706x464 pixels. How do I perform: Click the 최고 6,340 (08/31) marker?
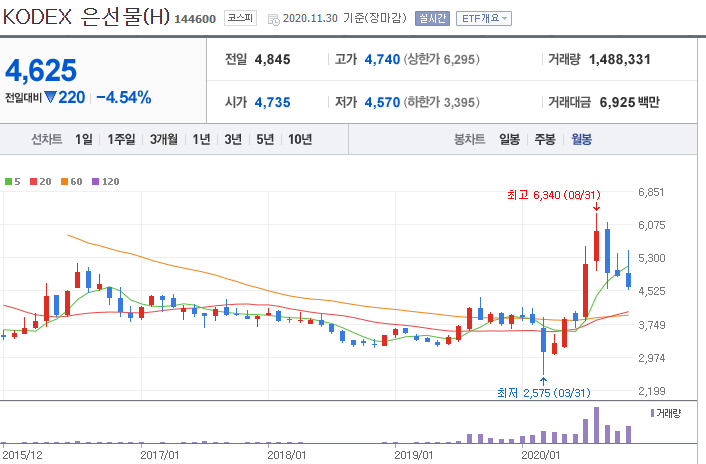coord(554,195)
